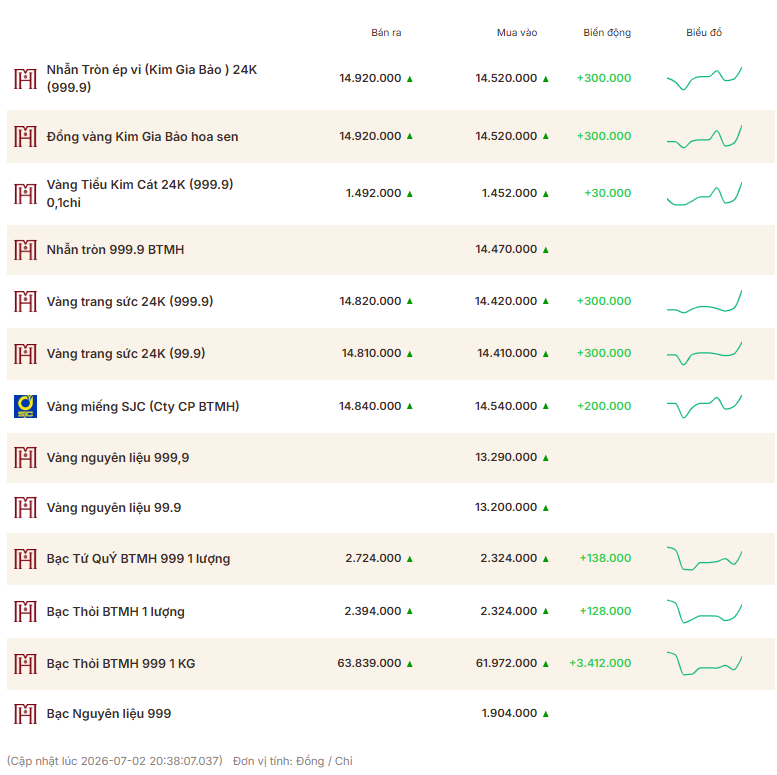Open the chart for Vàng trang sức 24K (999.9)
Viewport: 777px width, 775px height.
click(x=704, y=301)
